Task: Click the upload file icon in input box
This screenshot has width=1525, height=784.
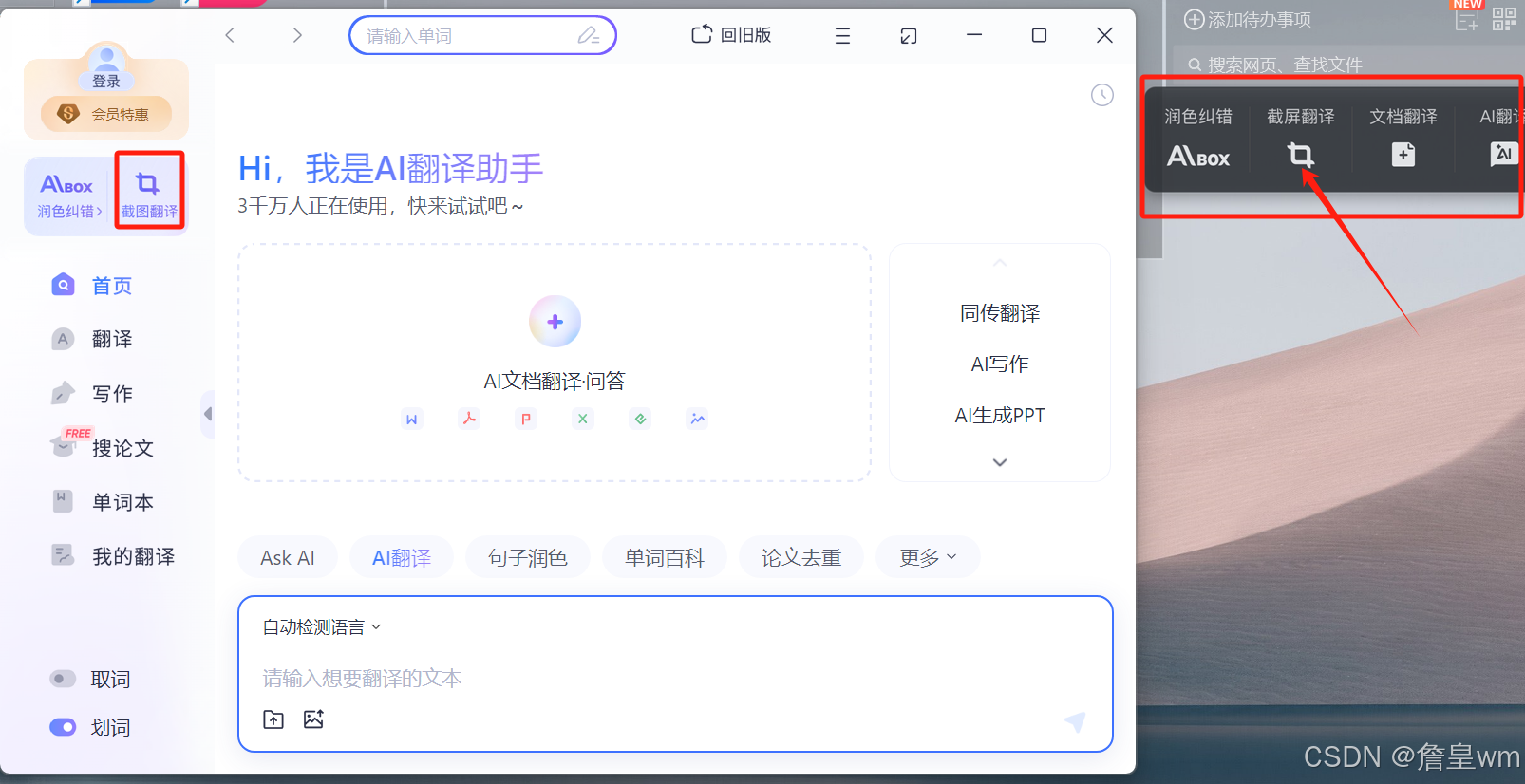Action: pos(273,719)
